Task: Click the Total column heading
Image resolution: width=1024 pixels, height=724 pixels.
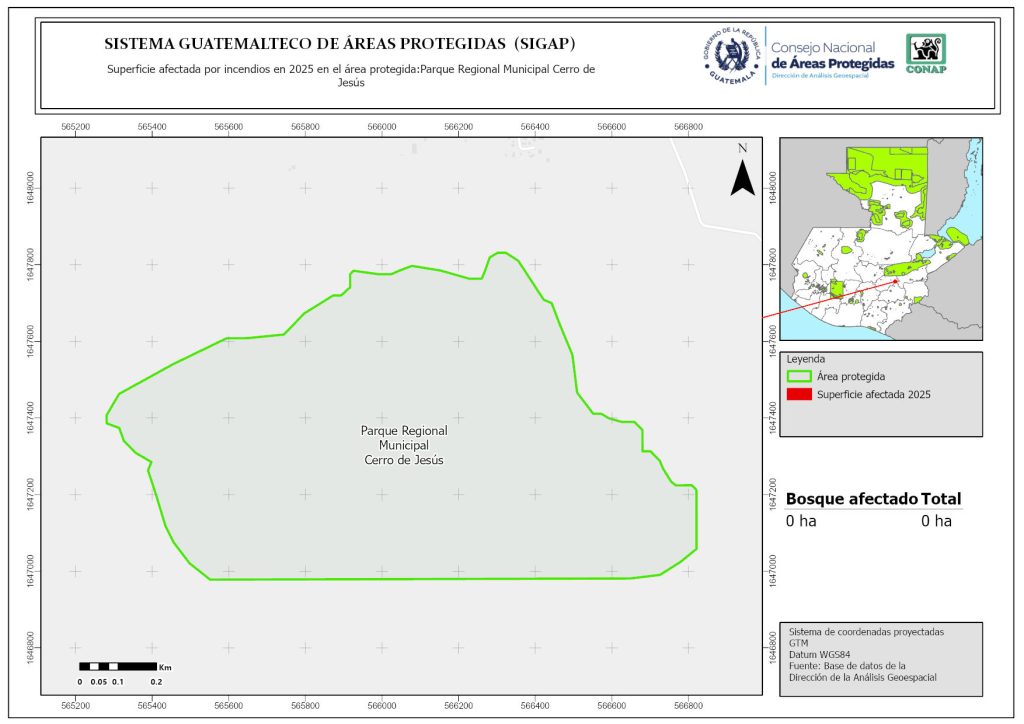Action: 942,499
